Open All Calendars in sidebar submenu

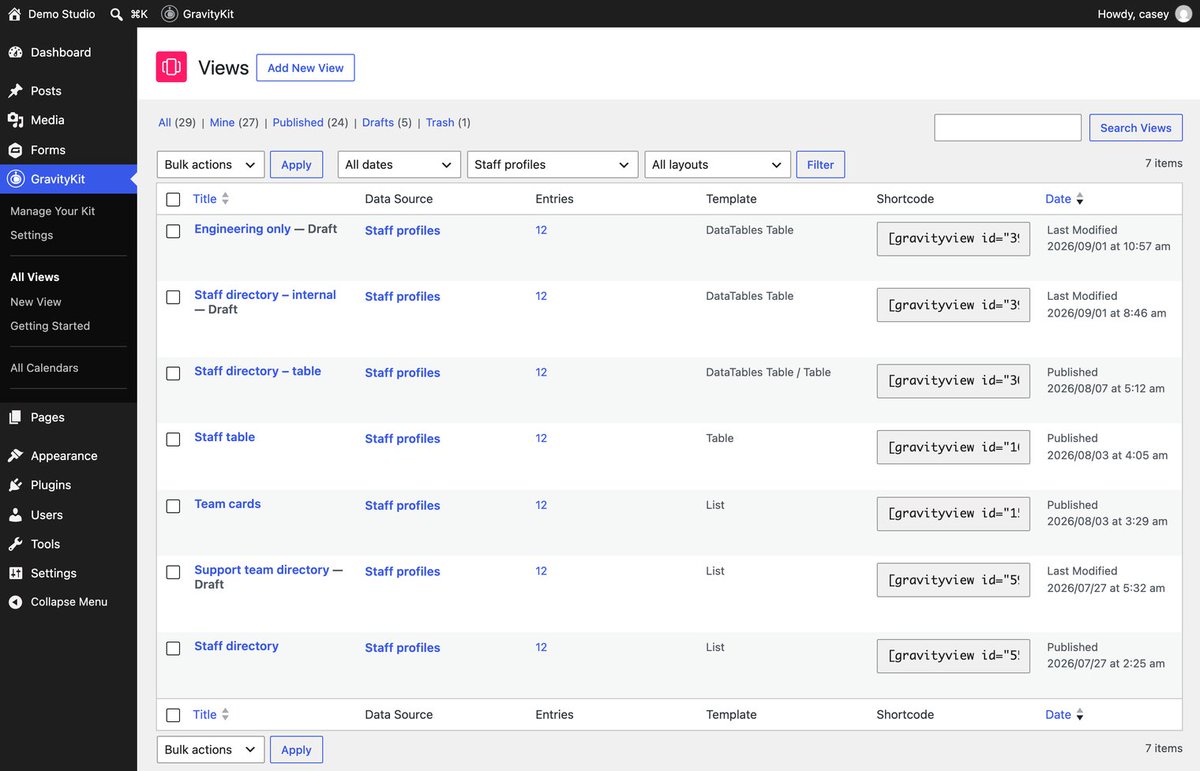pyautogui.click(x=44, y=368)
